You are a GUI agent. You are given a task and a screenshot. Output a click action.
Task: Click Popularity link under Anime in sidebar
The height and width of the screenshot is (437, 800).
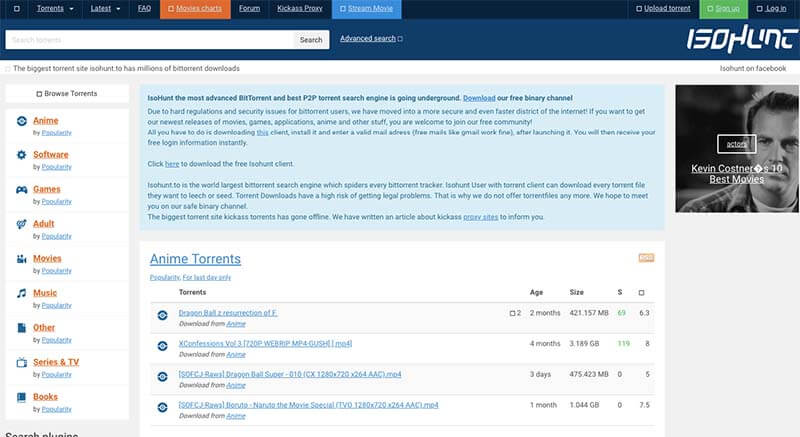57,133
